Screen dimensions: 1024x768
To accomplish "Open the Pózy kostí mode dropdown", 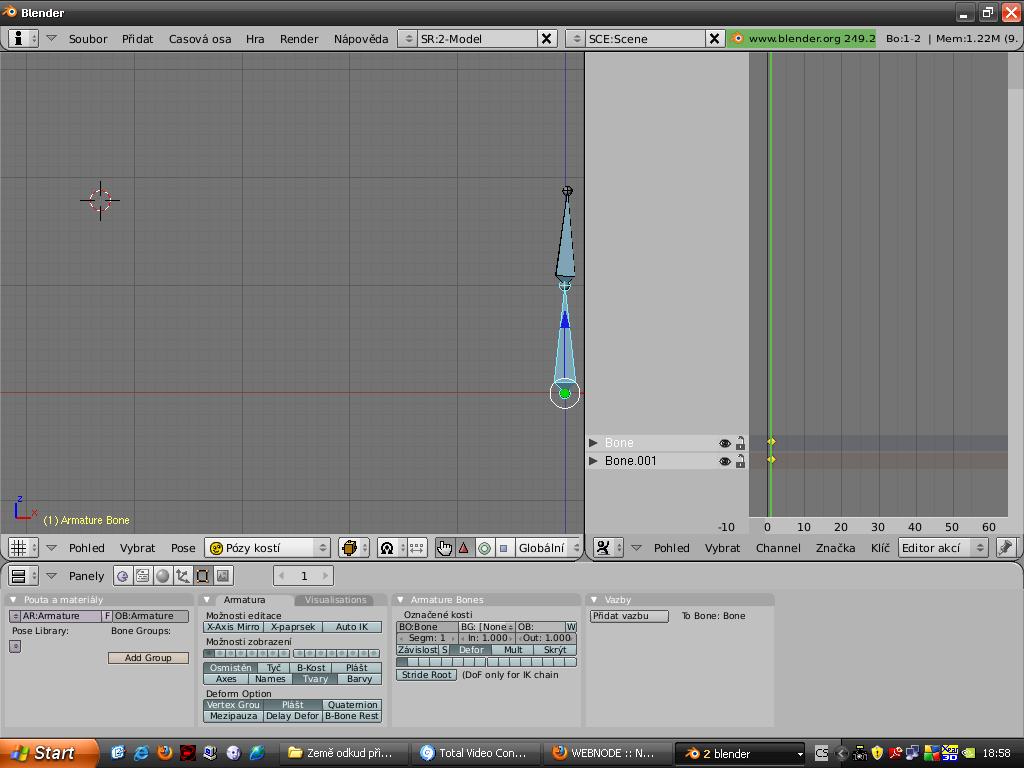I will [x=267, y=548].
